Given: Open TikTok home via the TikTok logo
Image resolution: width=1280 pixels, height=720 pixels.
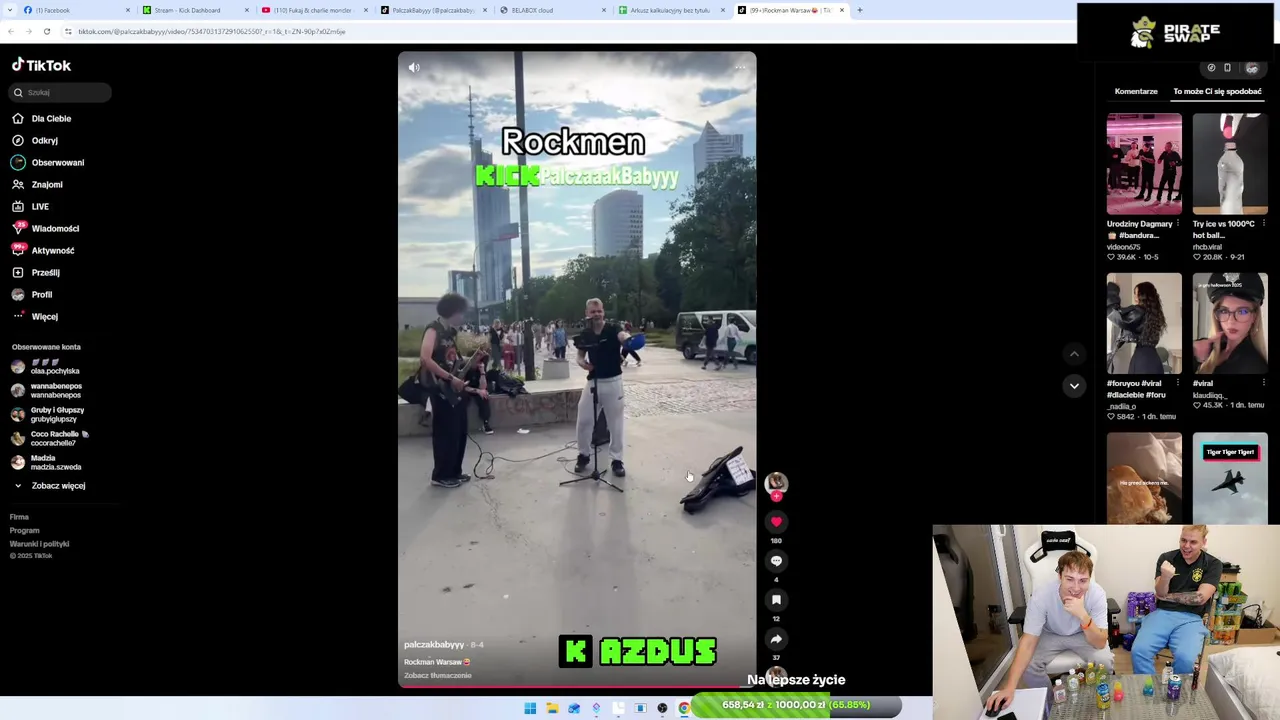Looking at the screenshot, I should 41,65.
